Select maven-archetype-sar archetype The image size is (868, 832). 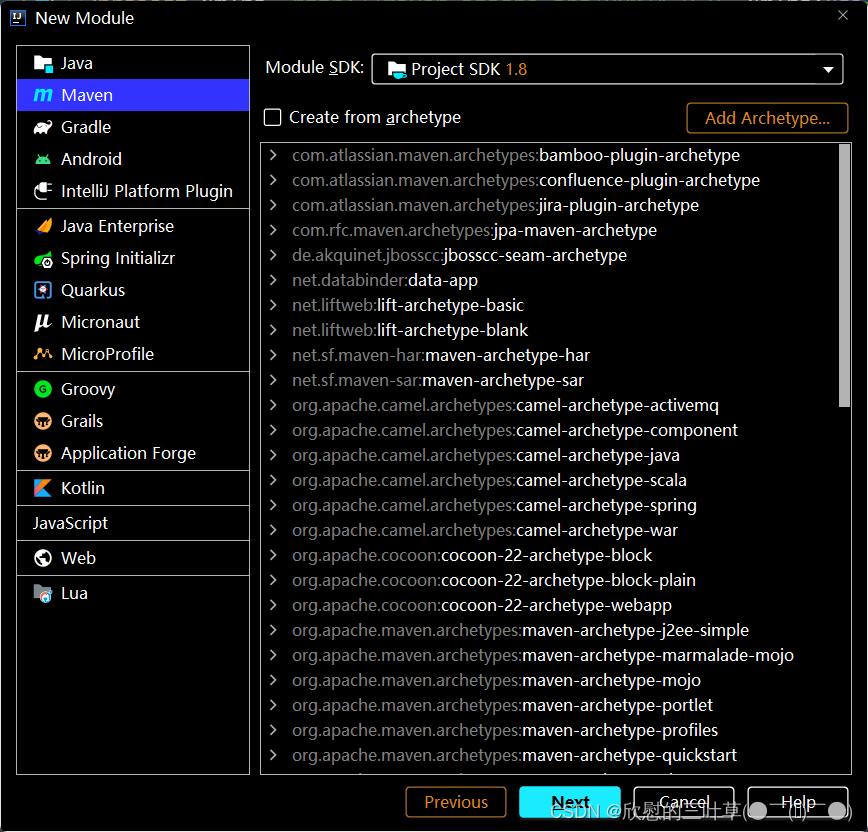pos(437,380)
